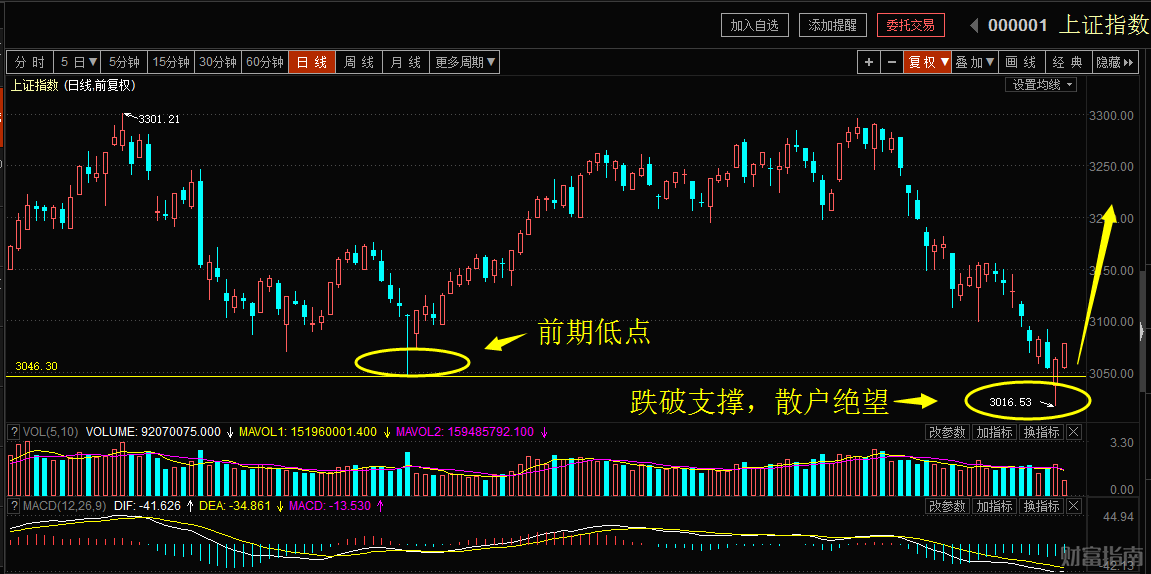Click the 添加提醒 button
Viewport: 1151px width, 574px height.
point(832,25)
